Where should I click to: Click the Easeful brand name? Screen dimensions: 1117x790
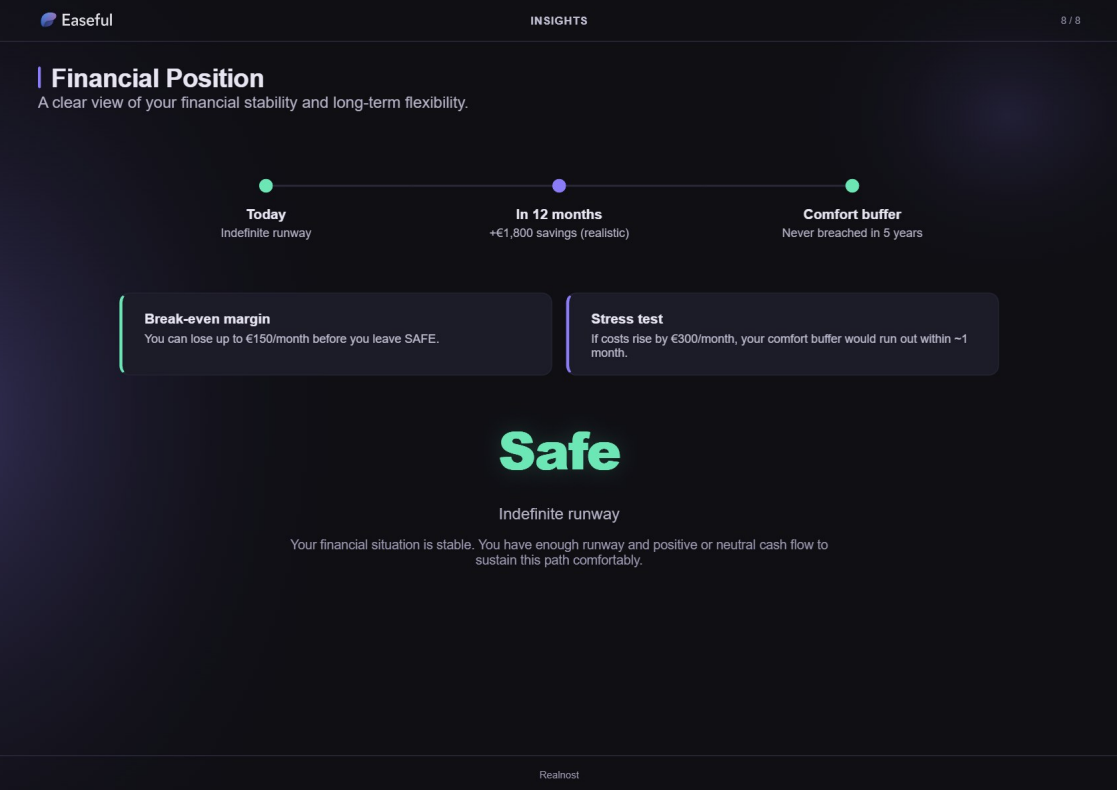point(87,20)
